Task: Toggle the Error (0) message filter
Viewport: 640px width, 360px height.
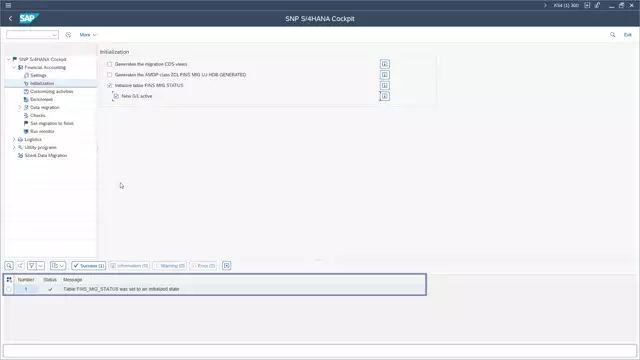Action: click(203, 266)
